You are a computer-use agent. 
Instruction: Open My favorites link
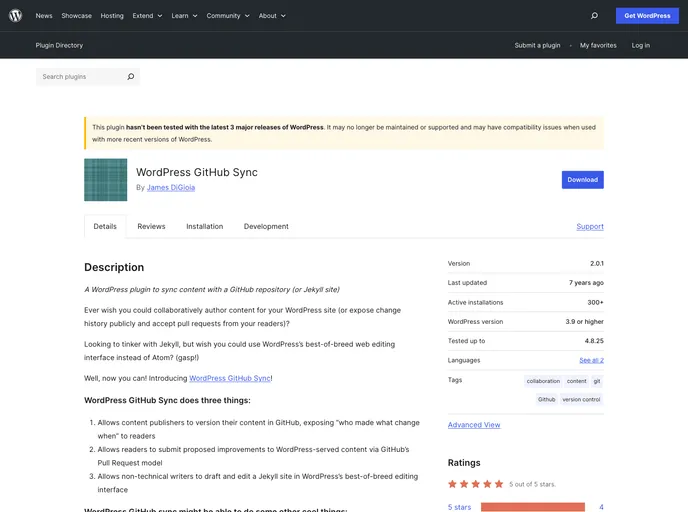pyautogui.click(x=598, y=45)
